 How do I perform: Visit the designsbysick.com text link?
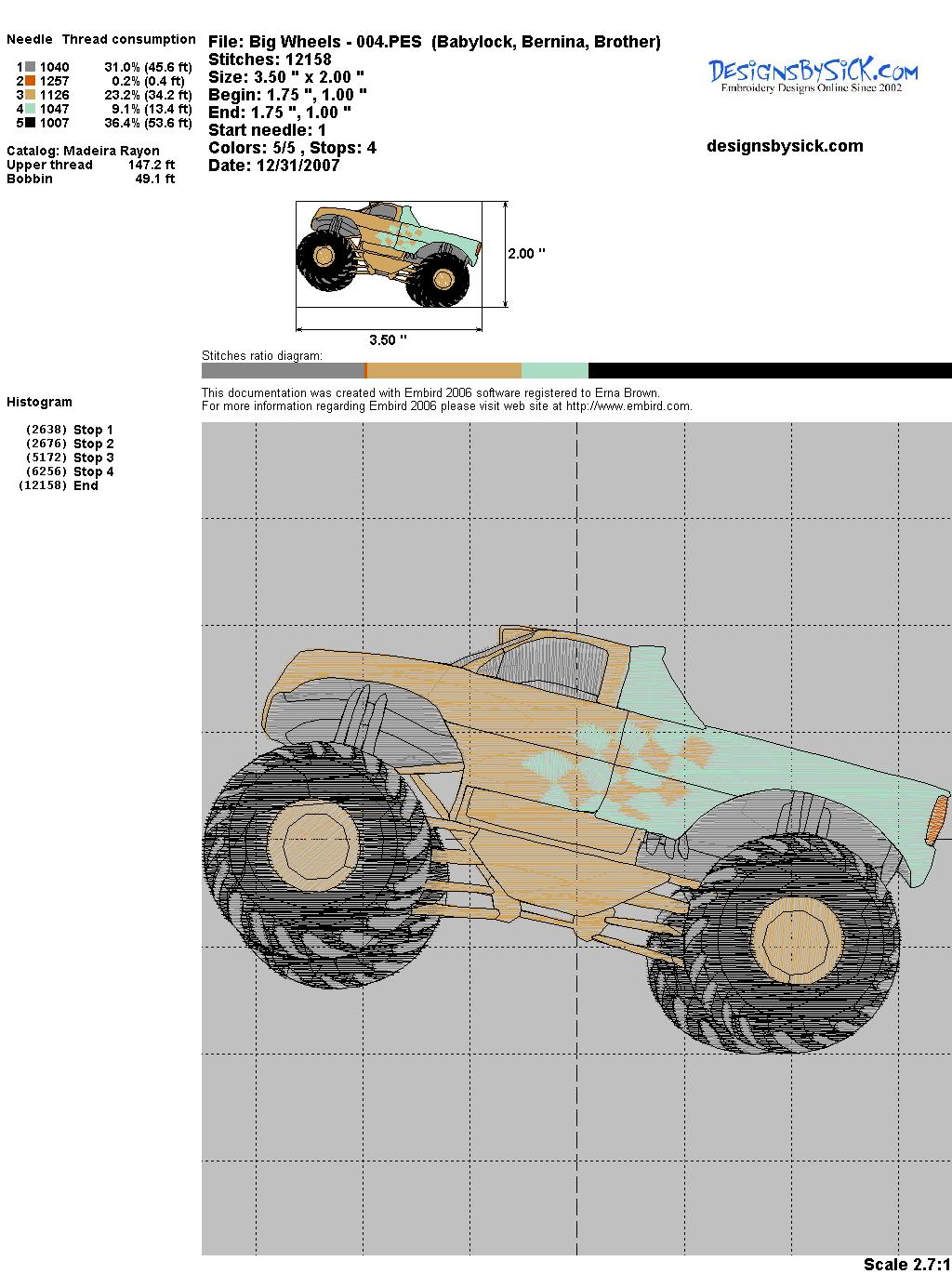point(785,146)
